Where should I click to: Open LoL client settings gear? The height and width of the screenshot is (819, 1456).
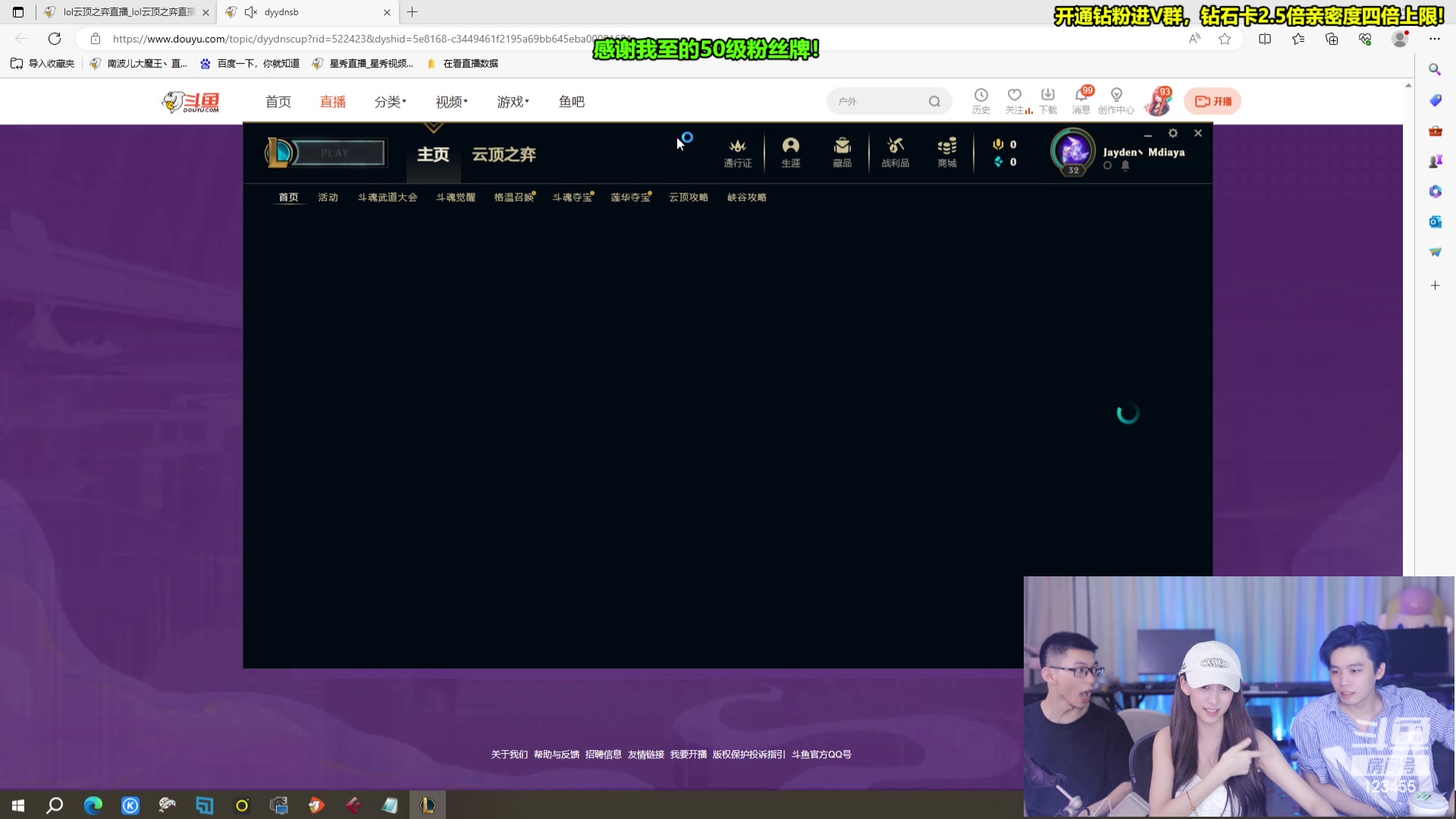click(x=1173, y=133)
